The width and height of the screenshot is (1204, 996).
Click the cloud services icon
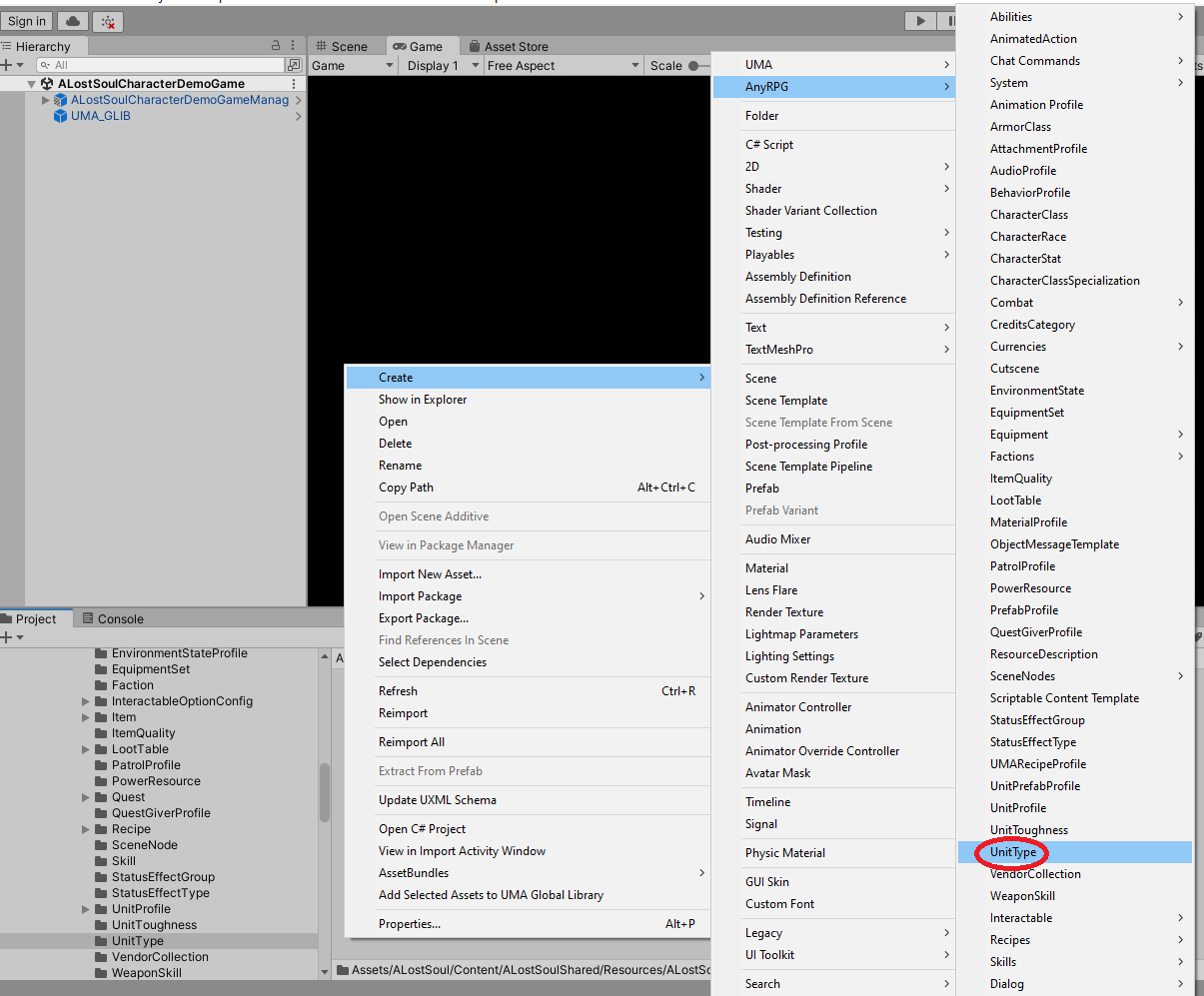click(x=73, y=21)
